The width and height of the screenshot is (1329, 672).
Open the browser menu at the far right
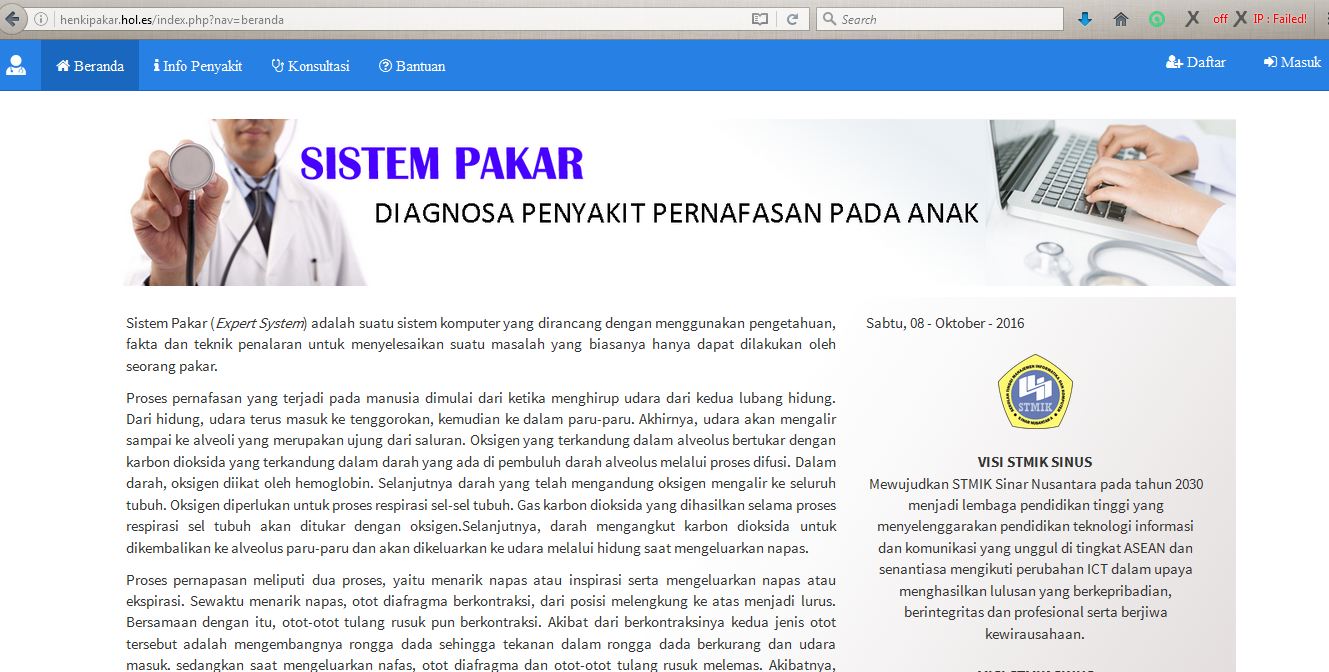pos(1321,17)
